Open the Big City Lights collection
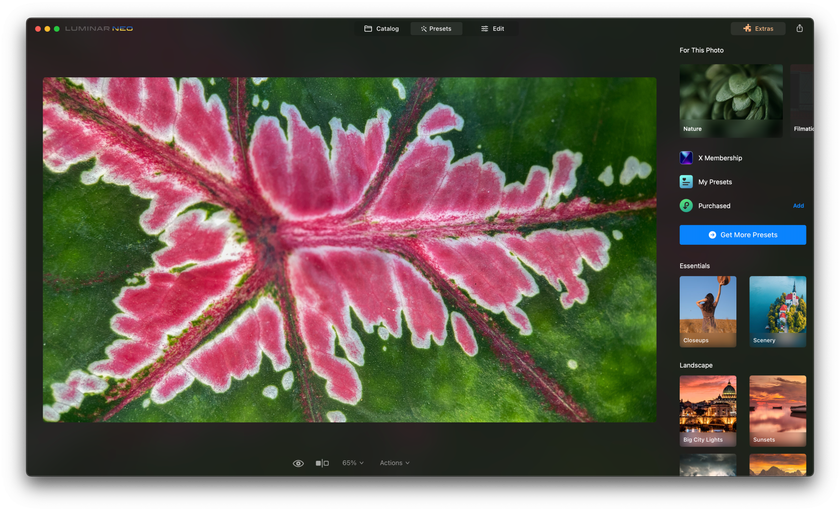This screenshot has width=840, height=511. point(708,411)
